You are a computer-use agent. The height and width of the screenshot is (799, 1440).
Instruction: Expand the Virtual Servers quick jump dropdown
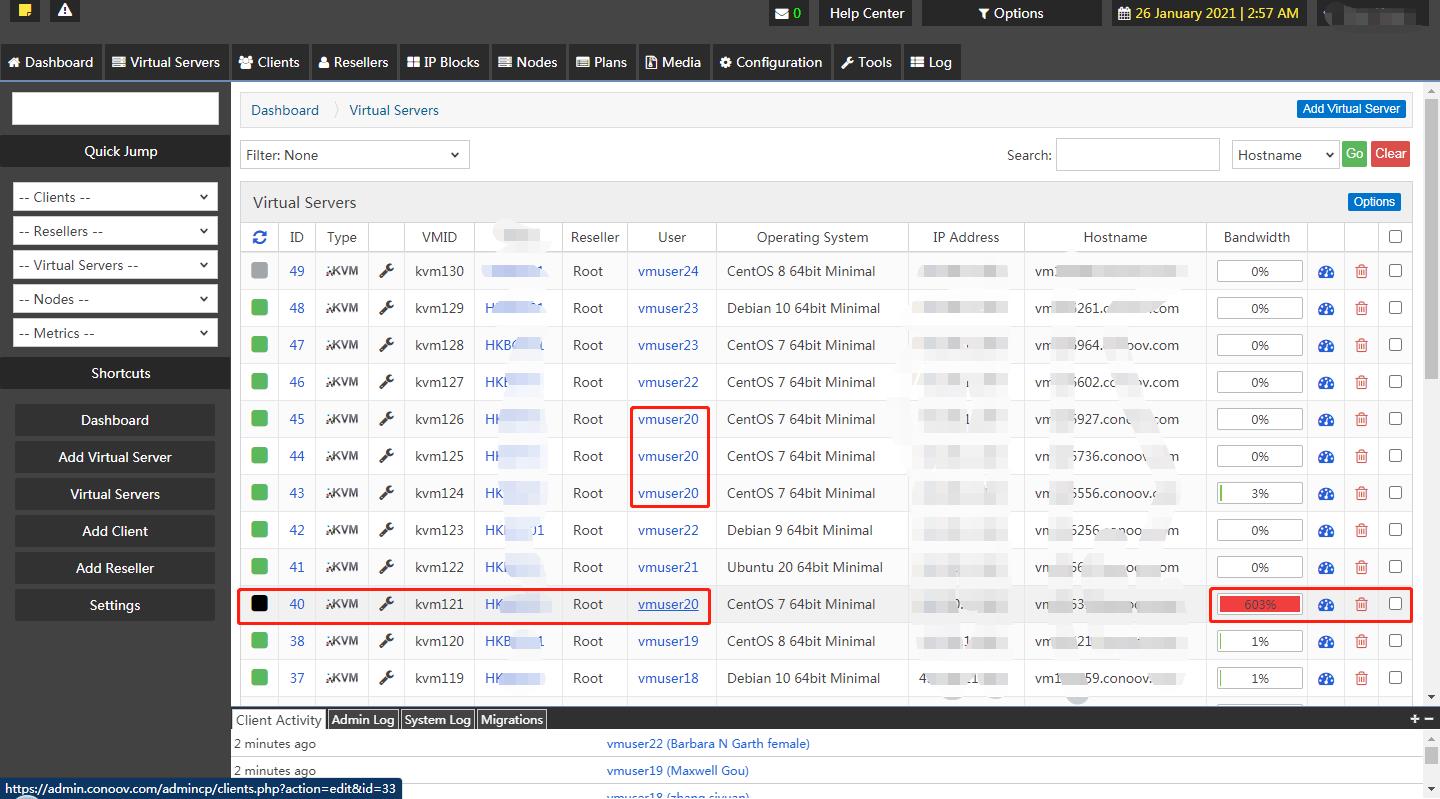(115, 265)
